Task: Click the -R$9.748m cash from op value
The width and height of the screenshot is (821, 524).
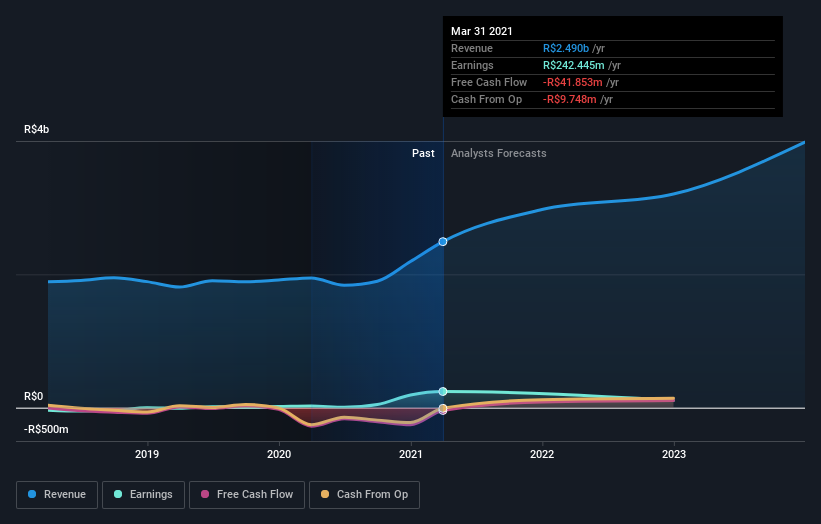Action: [x=570, y=99]
